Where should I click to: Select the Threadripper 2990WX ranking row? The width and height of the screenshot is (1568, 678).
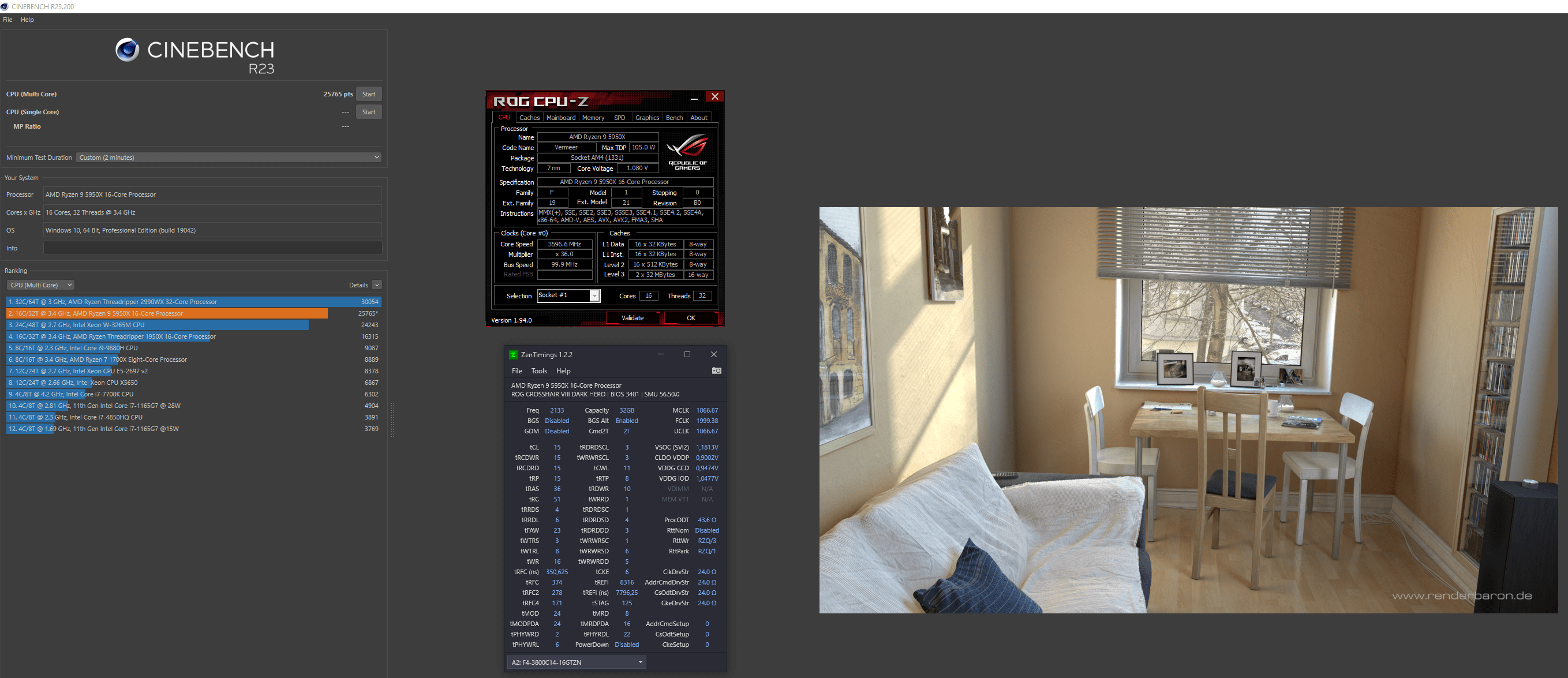coord(193,302)
